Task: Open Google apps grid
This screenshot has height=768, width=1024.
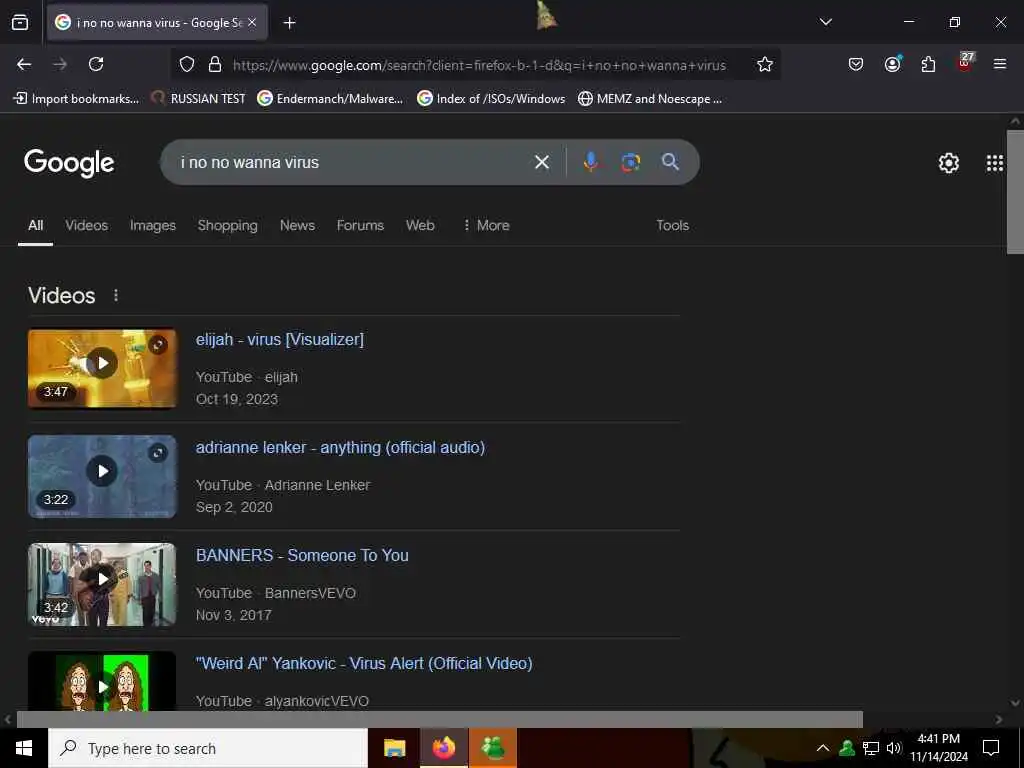Action: (995, 163)
